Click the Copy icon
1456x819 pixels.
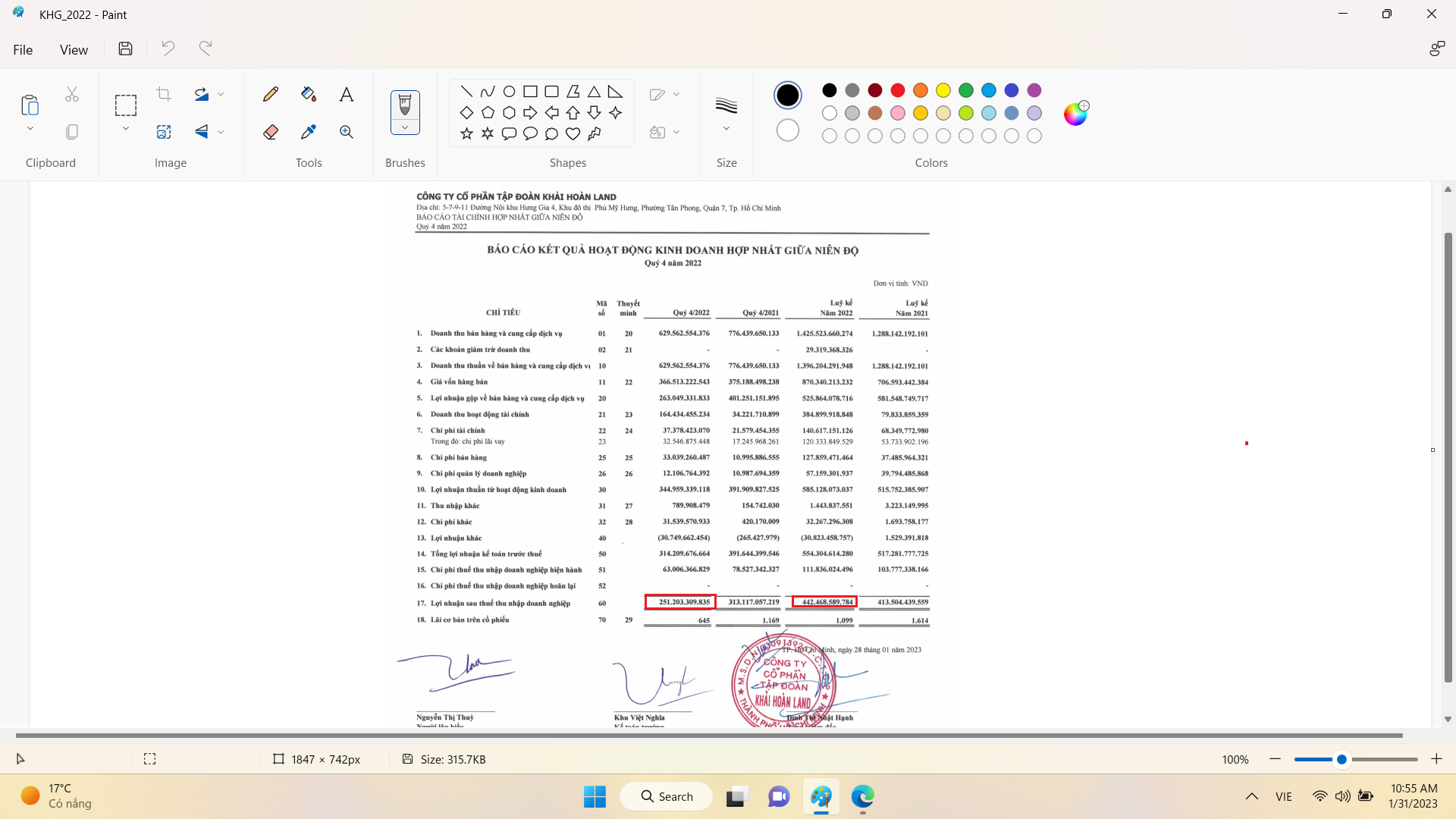(72, 132)
